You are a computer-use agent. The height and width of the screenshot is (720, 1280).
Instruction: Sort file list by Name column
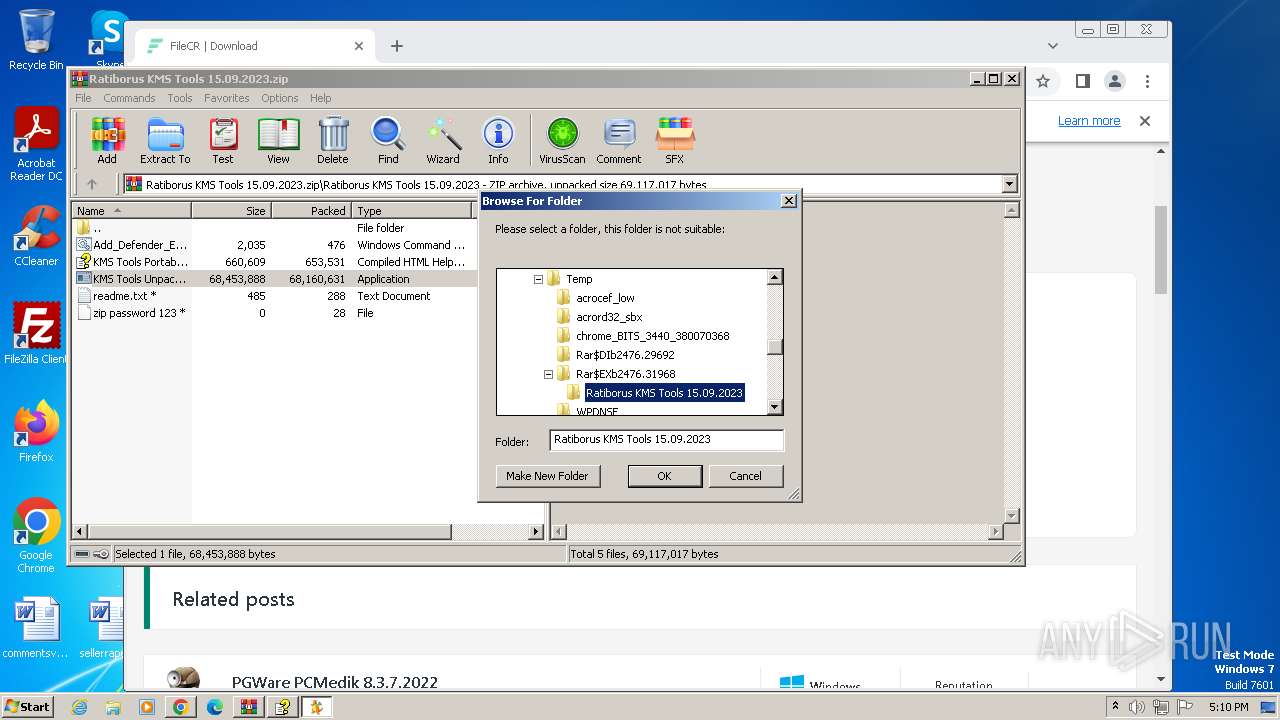(132, 211)
